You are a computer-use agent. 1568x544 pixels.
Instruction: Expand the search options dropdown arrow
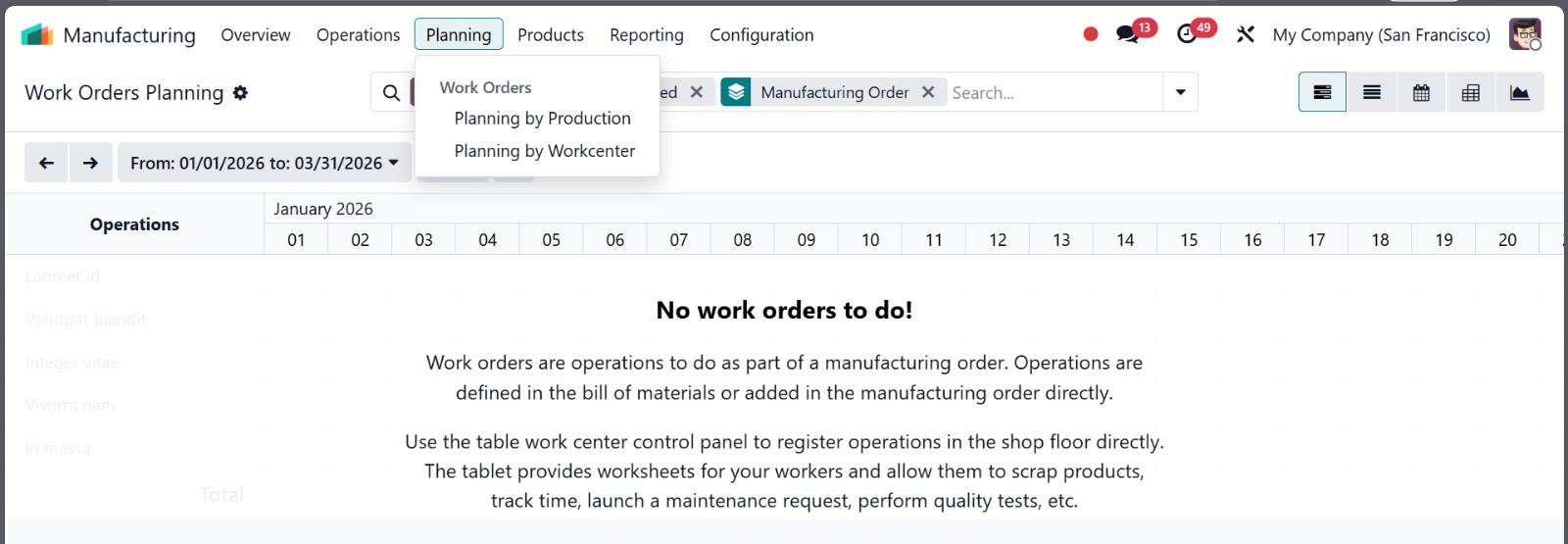[x=1180, y=92]
